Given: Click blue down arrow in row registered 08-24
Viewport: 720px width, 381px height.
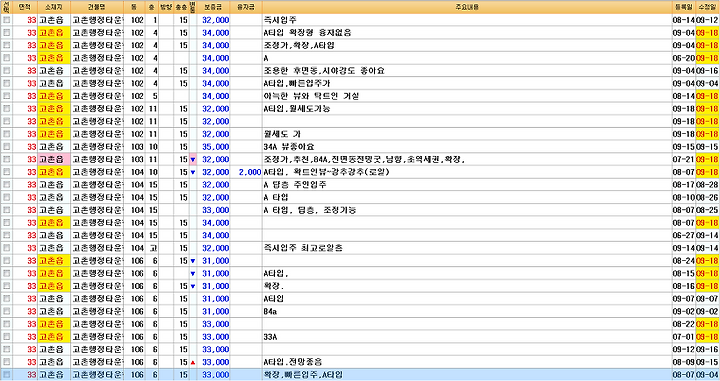Looking at the screenshot, I should 193,261.
